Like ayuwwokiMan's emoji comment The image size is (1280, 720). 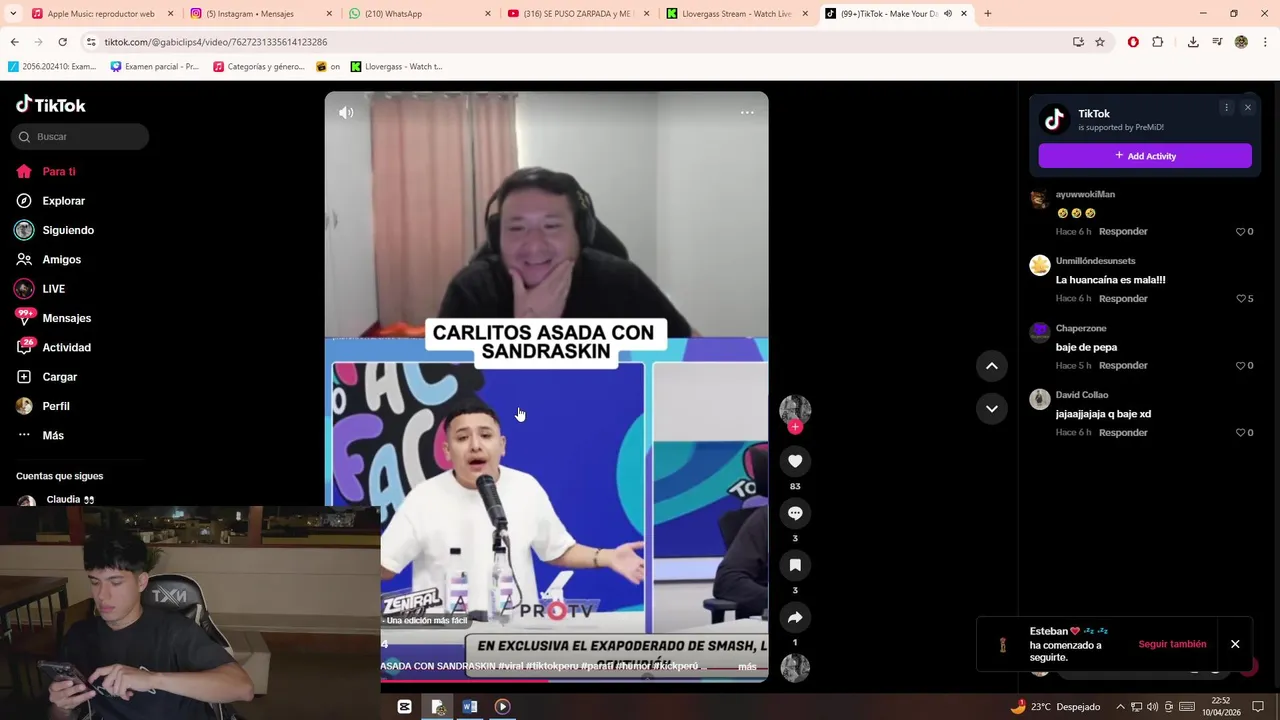[1241, 232]
